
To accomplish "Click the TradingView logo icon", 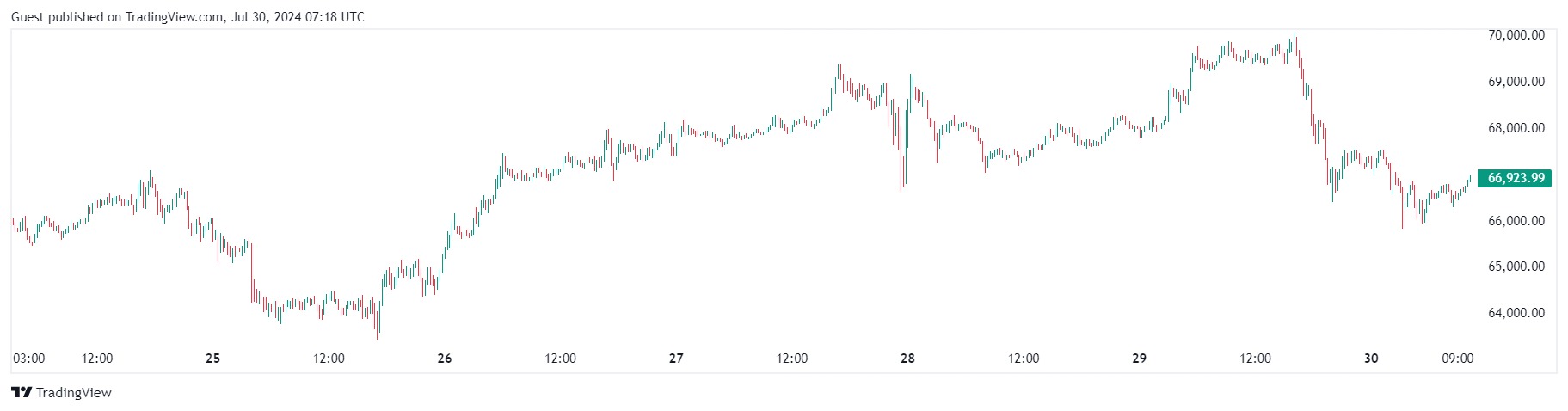I will 22,393.
